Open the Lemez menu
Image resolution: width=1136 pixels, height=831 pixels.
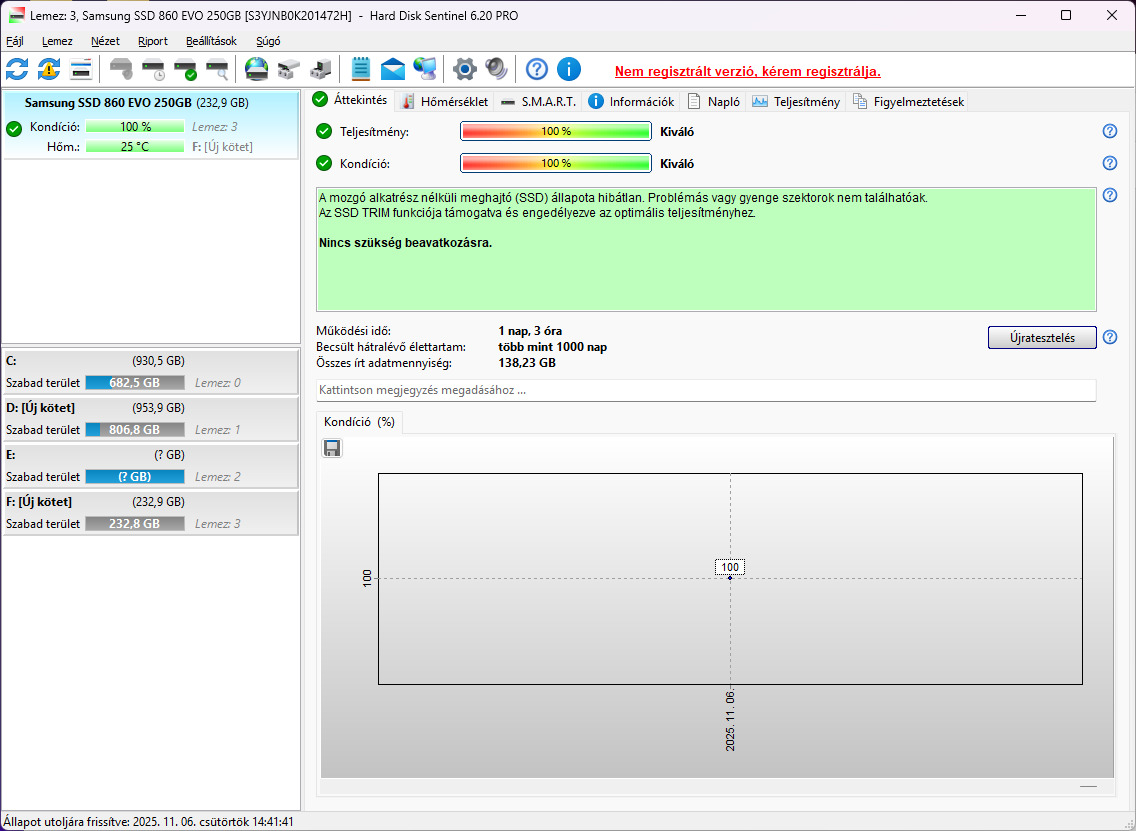(57, 41)
